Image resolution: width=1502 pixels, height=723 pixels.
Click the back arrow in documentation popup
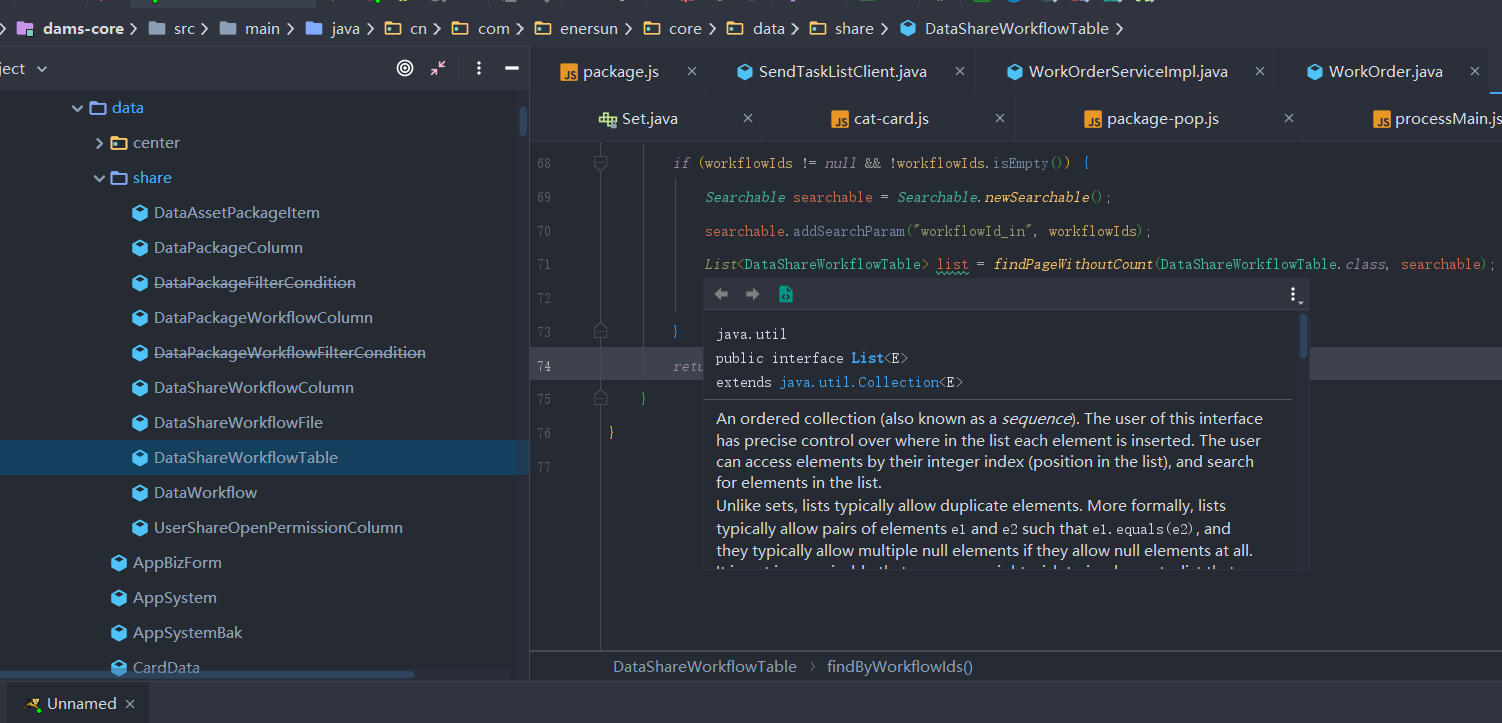pos(721,294)
